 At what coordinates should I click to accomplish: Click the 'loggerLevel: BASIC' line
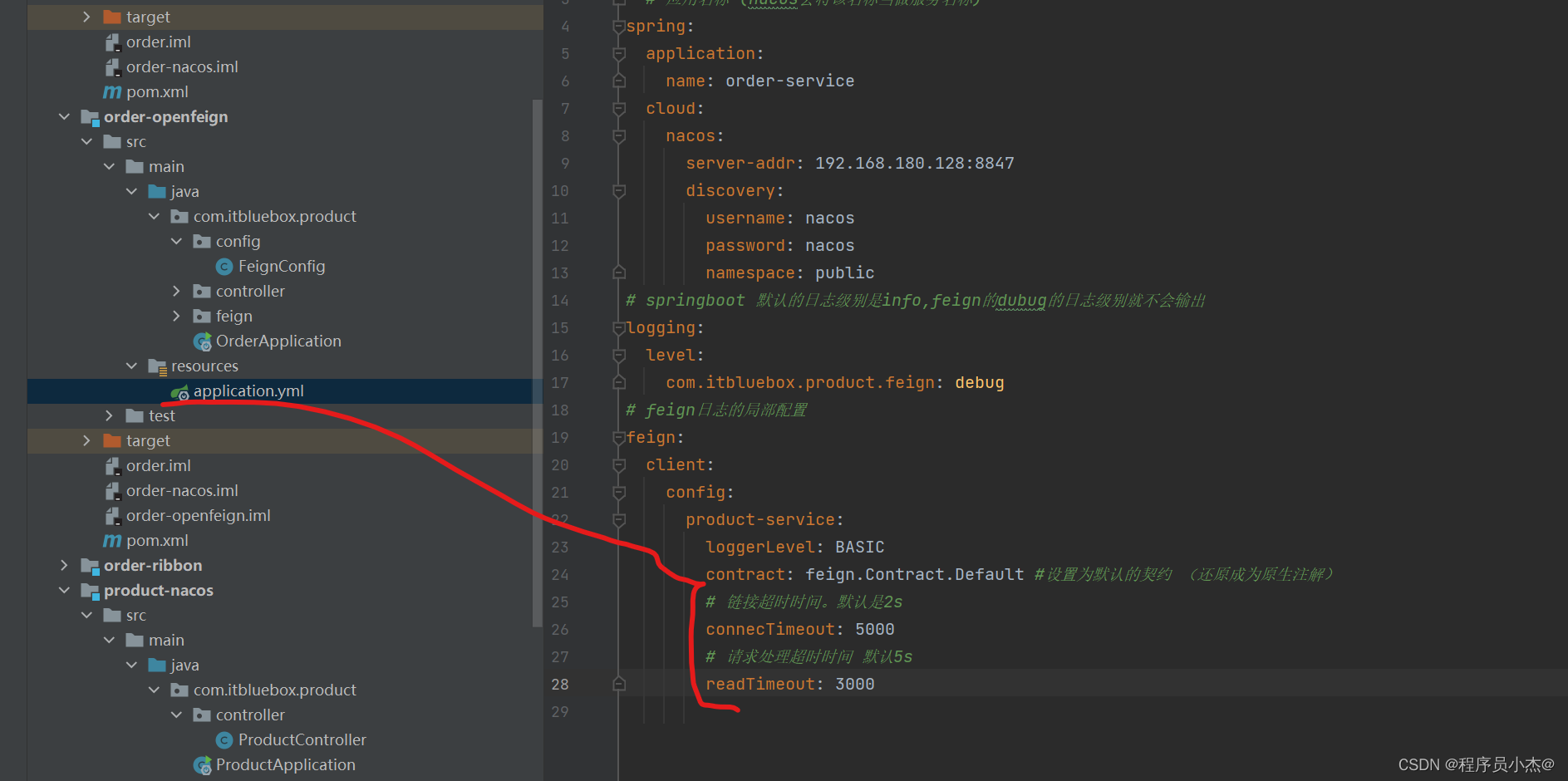click(794, 547)
